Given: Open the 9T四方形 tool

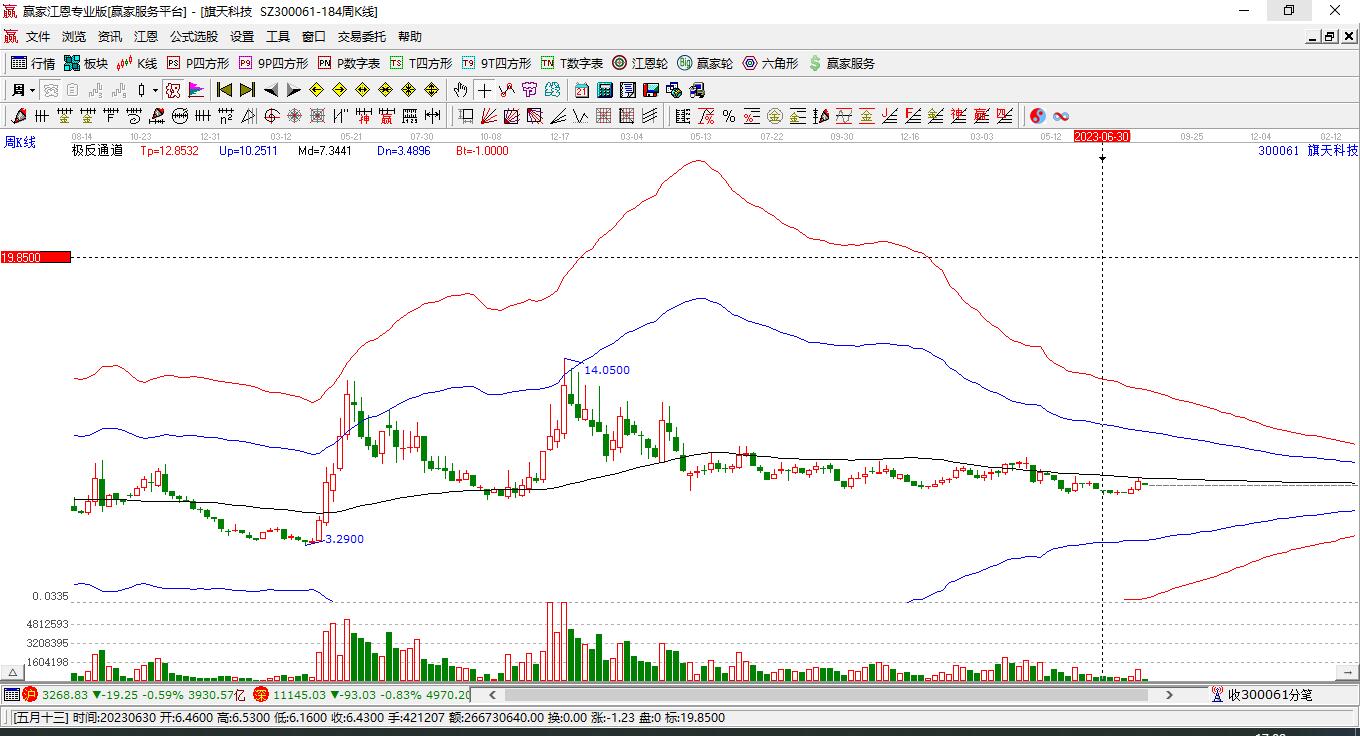Looking at the screenshot, I should point(496,63).
